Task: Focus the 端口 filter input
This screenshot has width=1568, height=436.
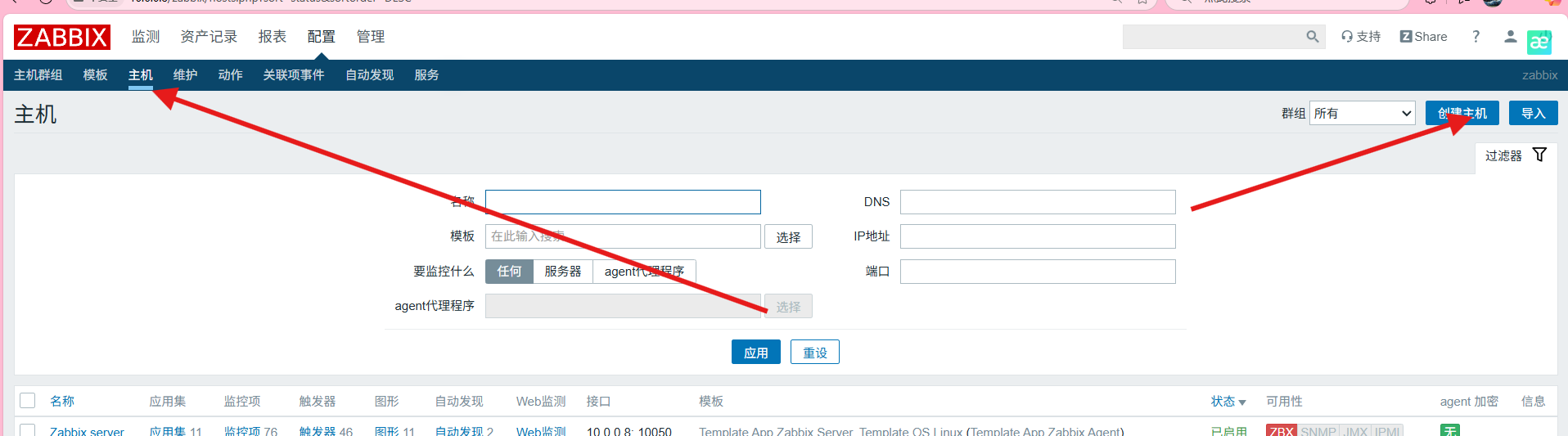Action: [1038, 272]
